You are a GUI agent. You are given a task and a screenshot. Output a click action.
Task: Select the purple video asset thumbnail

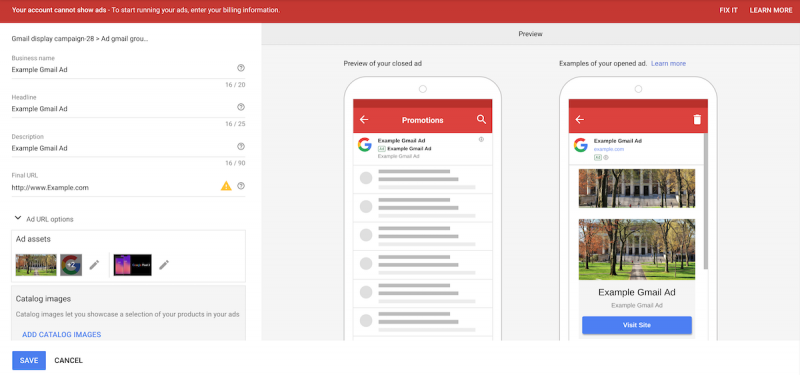tap(133, 265)
